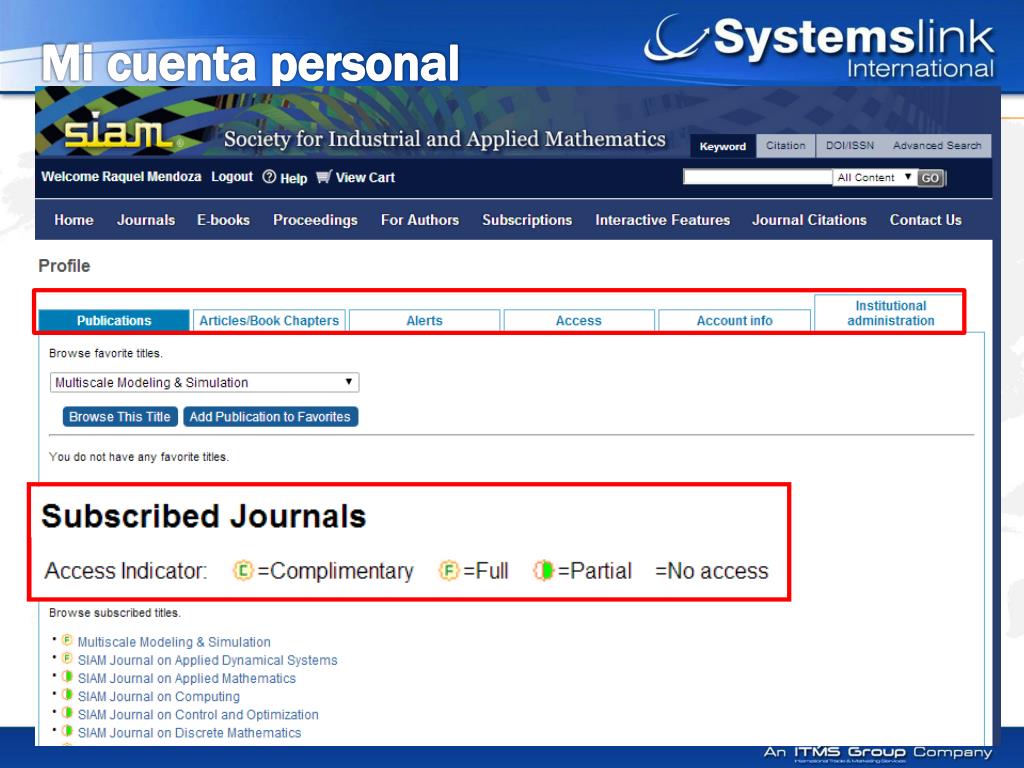This screenshot has height=768, width=1024.
Task: Open Journal Citations in the navigation bar
Action: tap(809, 220)
